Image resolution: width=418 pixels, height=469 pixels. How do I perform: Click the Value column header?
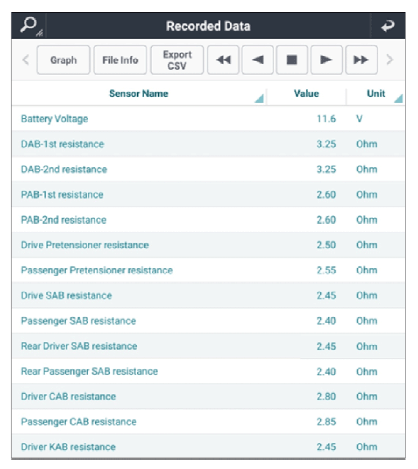coord(306,94)
